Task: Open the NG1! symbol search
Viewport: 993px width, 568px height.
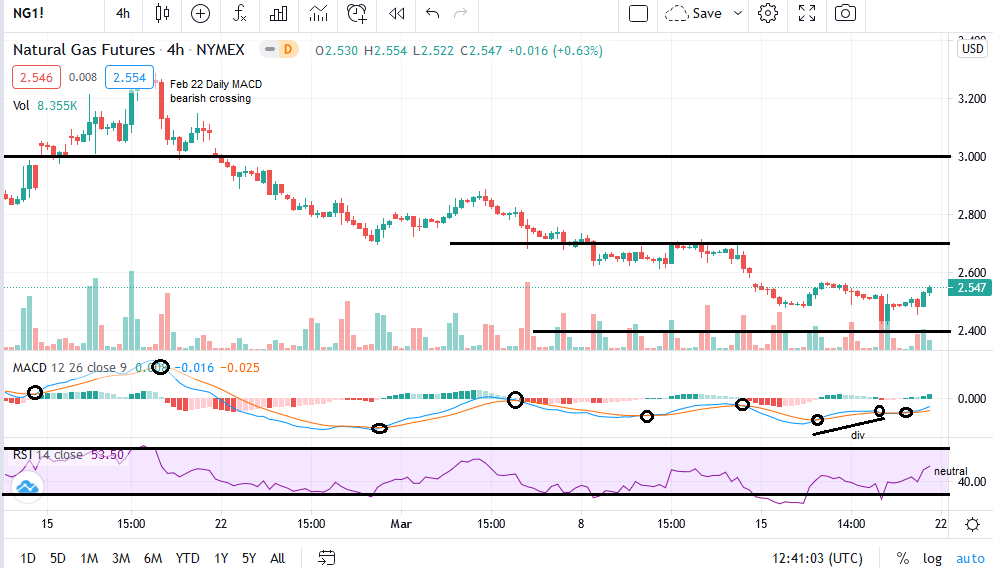Action: (x=28, y=13)
